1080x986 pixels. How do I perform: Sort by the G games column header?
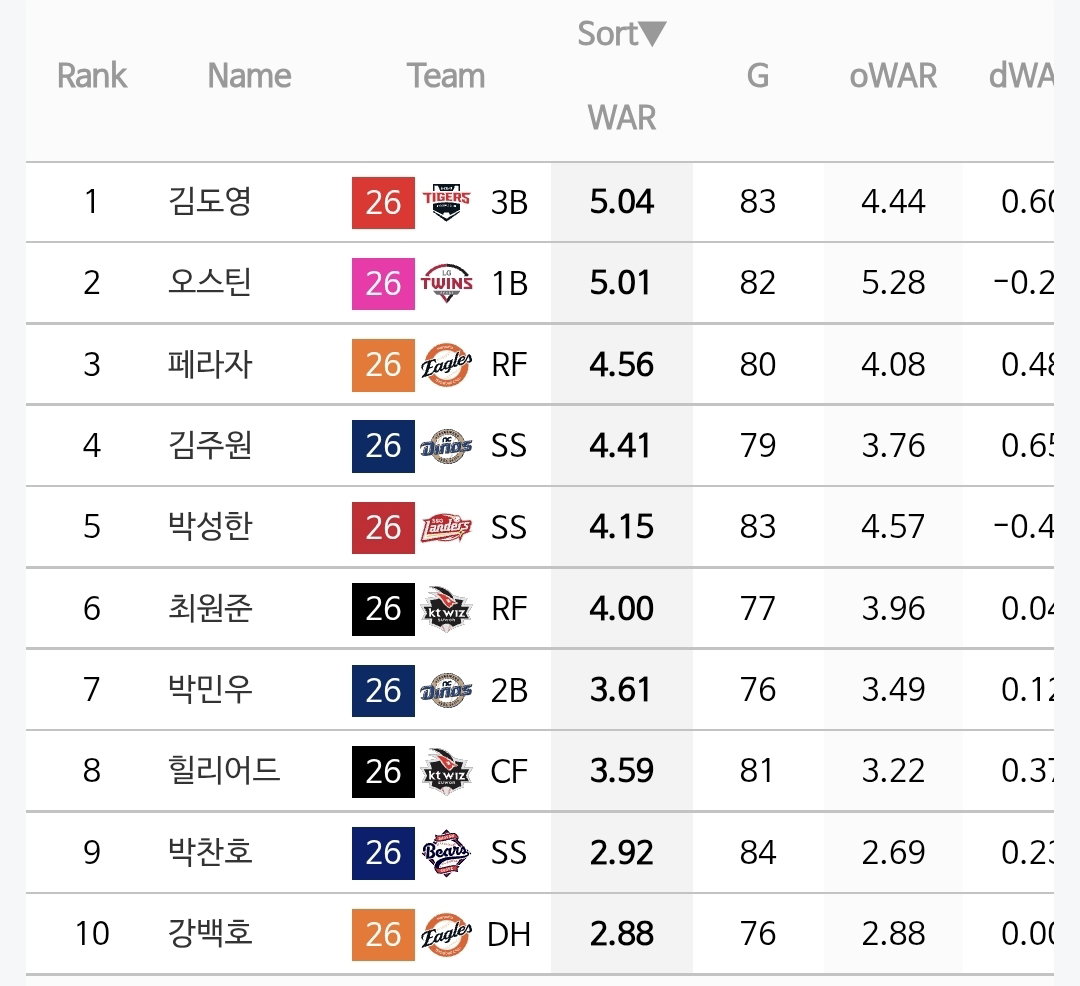click(758, 76)
